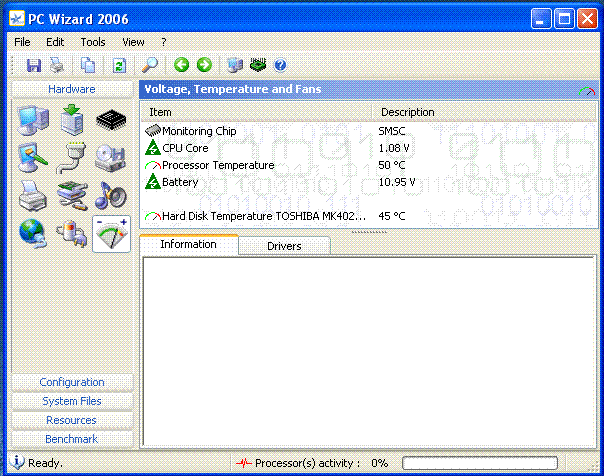
Task: Select the Processor Temperature row
Action: pyautogui.click(x=217, y=165)
